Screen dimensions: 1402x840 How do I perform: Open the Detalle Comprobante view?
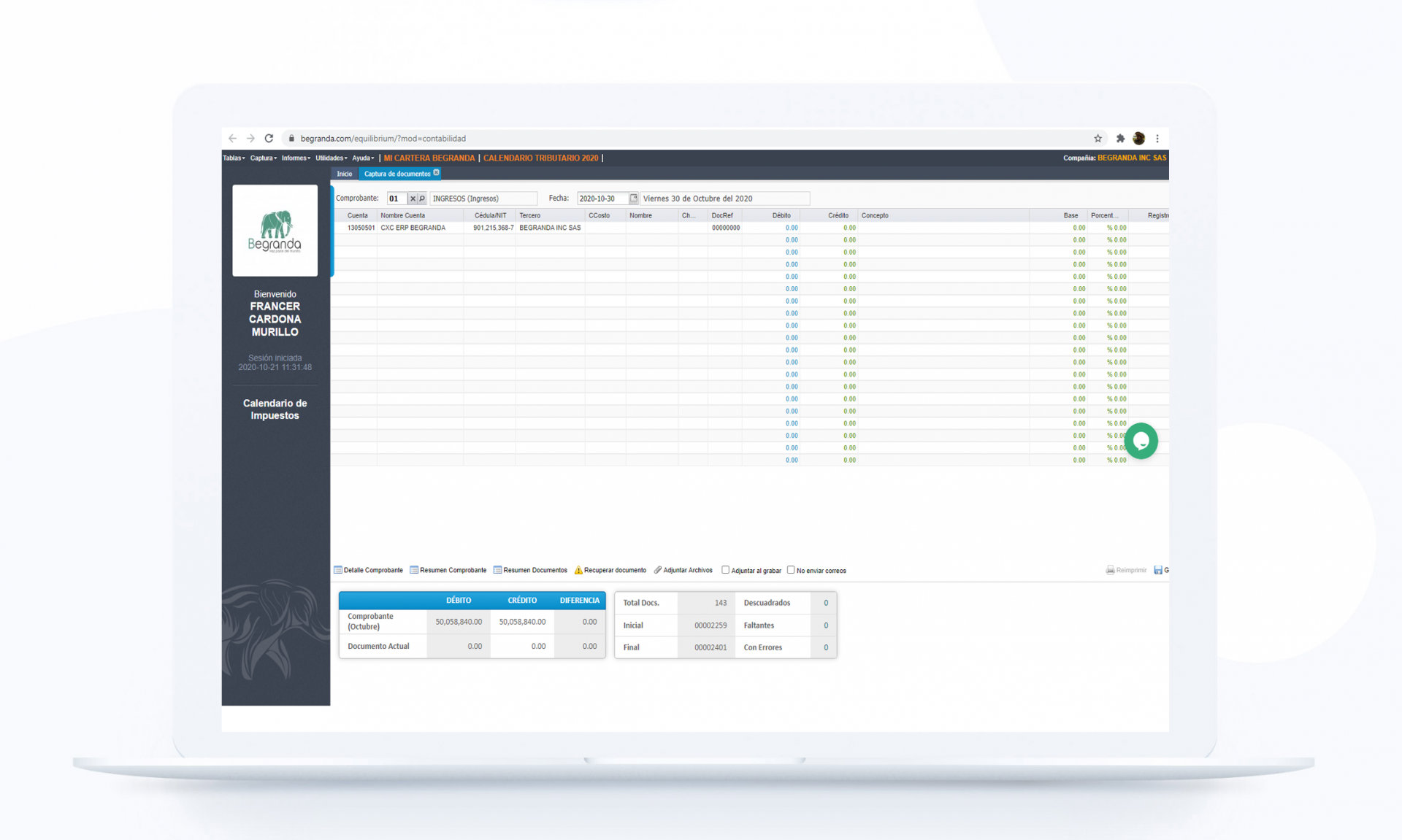coord(373,570)
